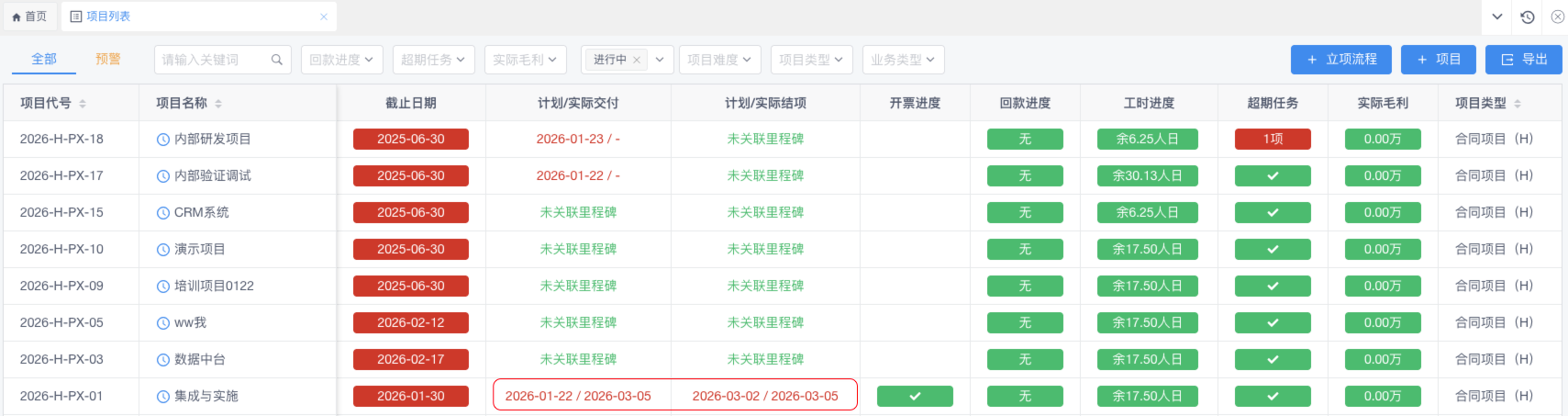Click the clock icon beside 内部研发项目
Image resolution: width=1568 pixels, height=416 pixels.
163,140
